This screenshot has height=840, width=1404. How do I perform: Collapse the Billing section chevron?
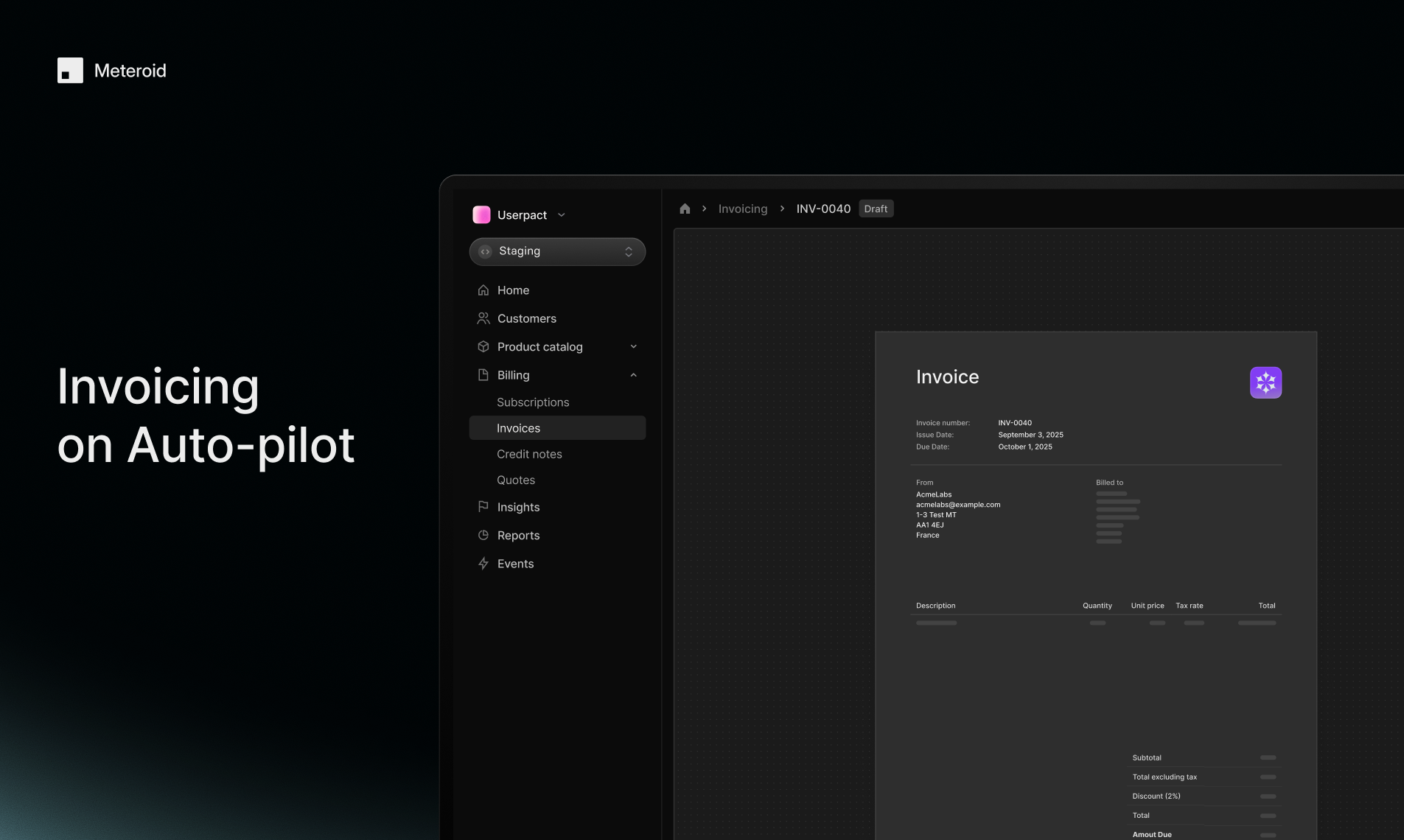pos(634,375)
